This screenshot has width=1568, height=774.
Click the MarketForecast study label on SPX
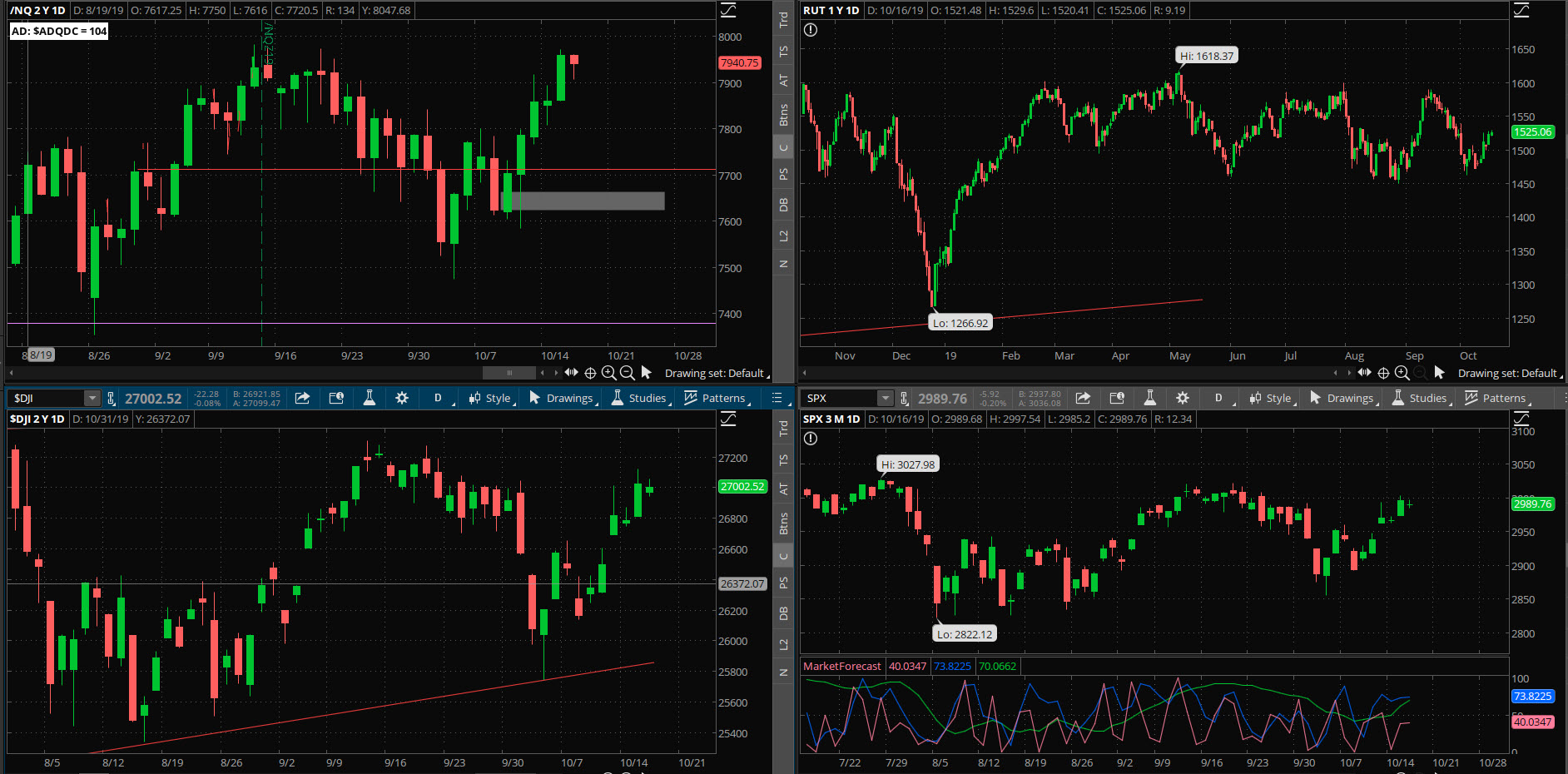coord(842,666)
